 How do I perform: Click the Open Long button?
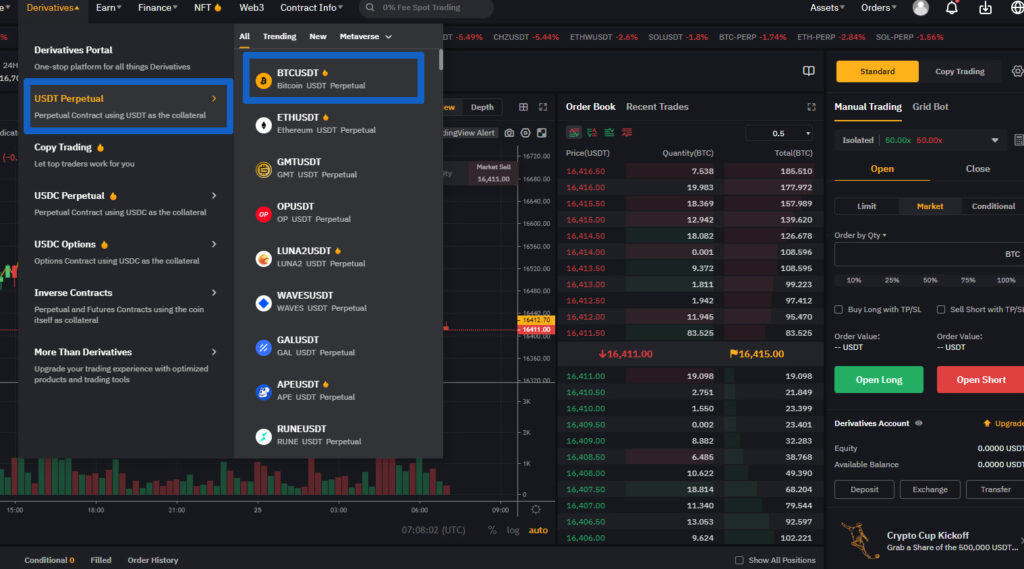point(878,380)
